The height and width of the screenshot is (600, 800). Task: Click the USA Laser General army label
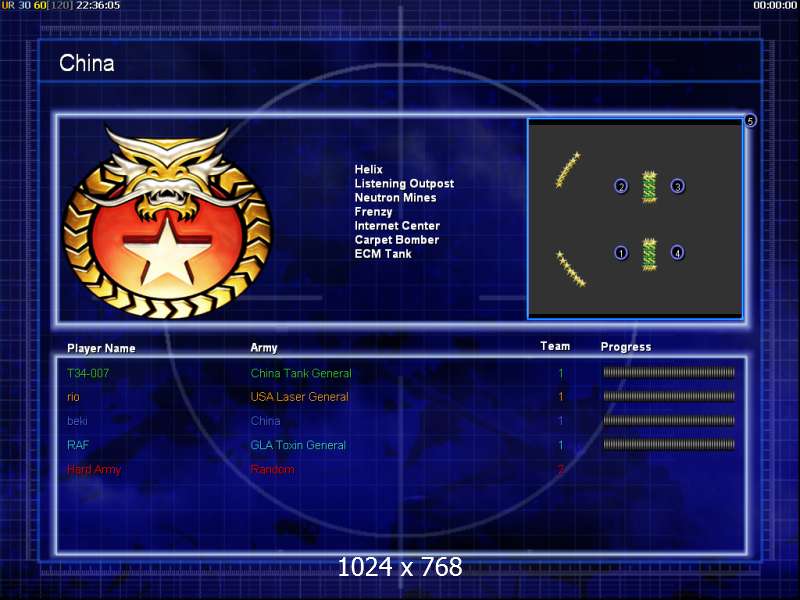coord(299,397)
